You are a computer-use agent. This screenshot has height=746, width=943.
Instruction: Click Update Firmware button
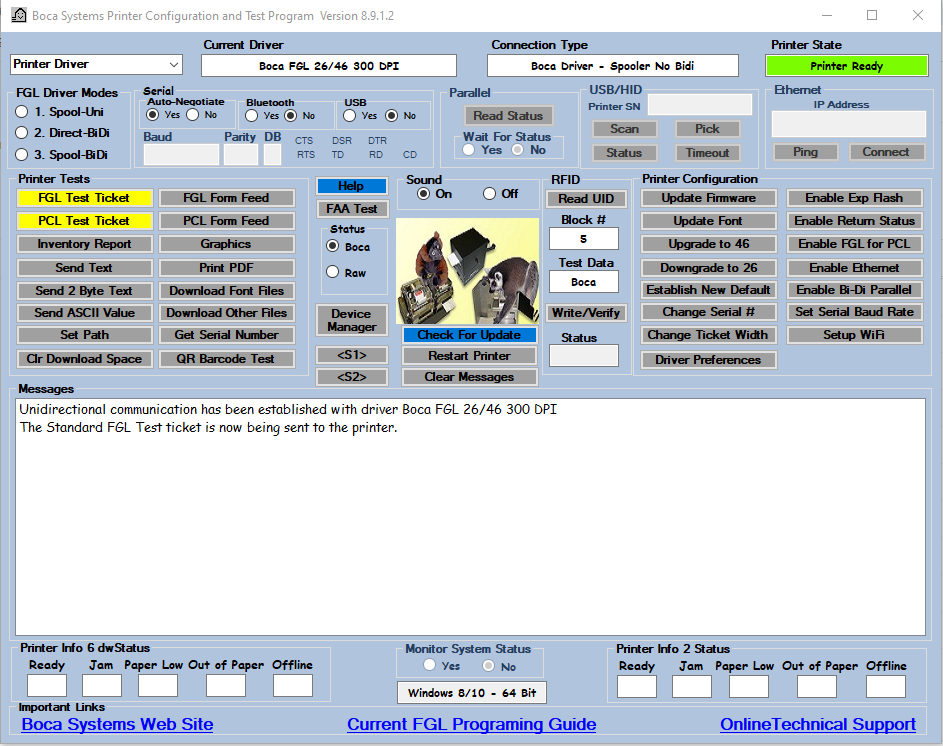click(x=708, y=198)
